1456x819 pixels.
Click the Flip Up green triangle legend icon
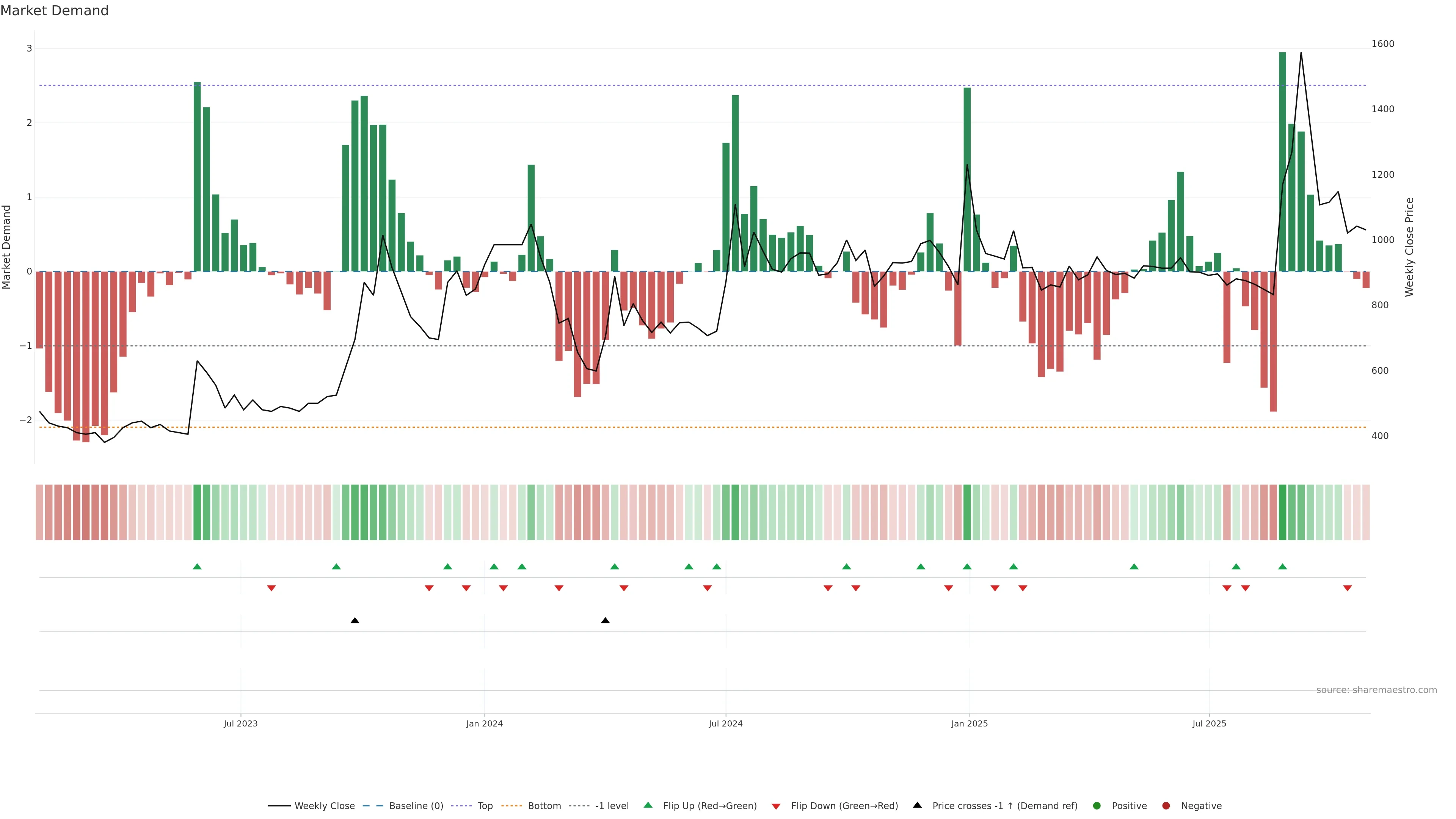tap(648, 805)
